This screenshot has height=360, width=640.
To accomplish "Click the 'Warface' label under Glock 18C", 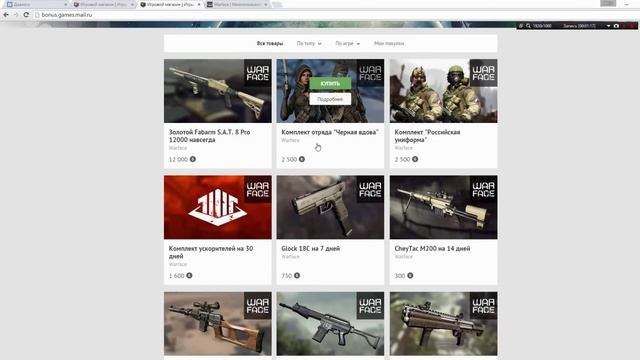I will (x=290, y=257).
